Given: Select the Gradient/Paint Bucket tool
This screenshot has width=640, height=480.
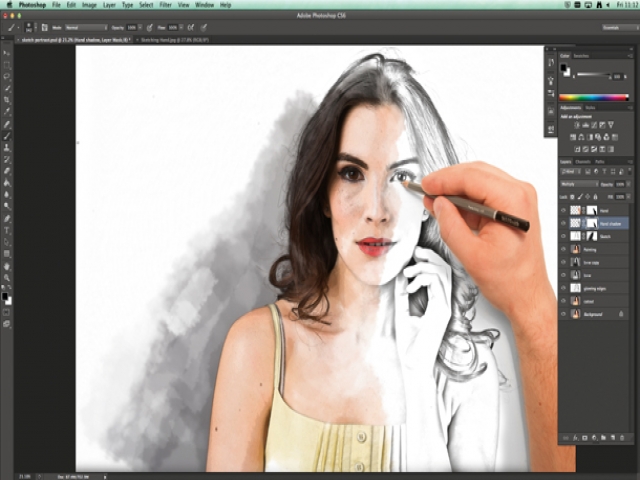Looking at the screenshot, I should pos(7,183).
